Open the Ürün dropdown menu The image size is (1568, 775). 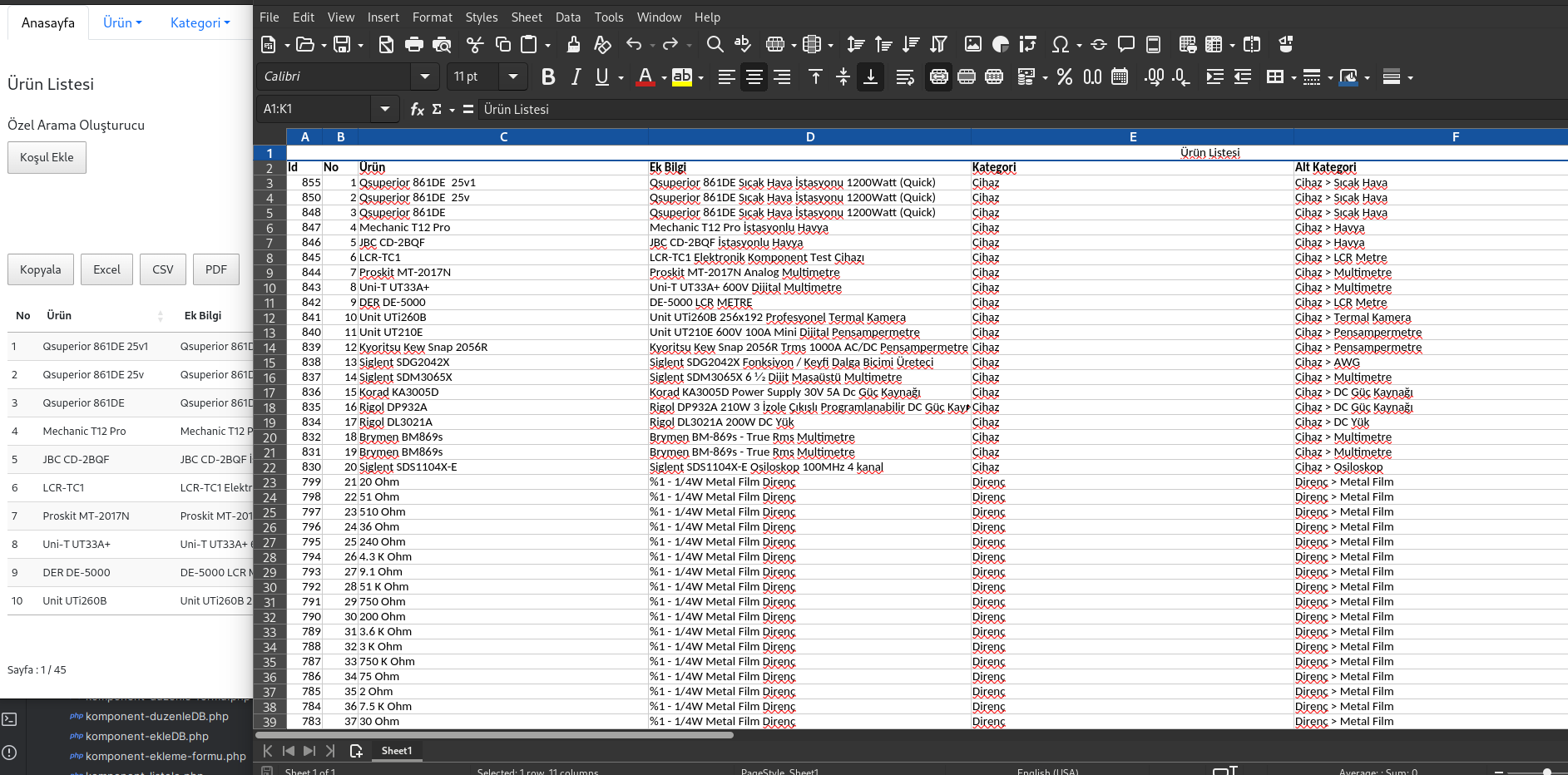(x=122, y=23)
